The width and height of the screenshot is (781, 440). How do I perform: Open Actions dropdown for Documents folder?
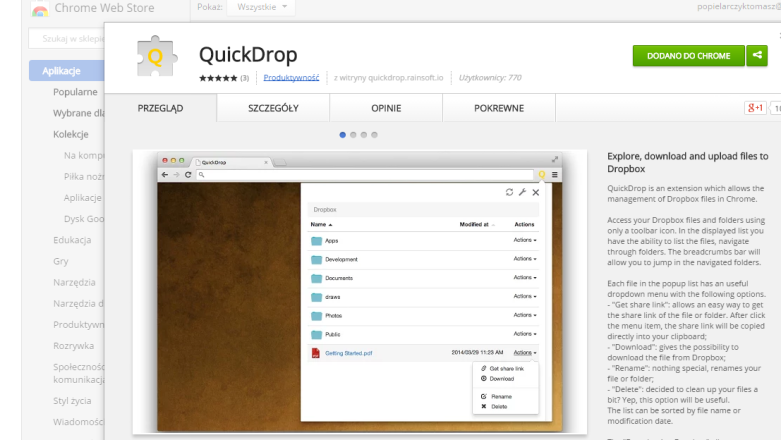click(525, 278)
